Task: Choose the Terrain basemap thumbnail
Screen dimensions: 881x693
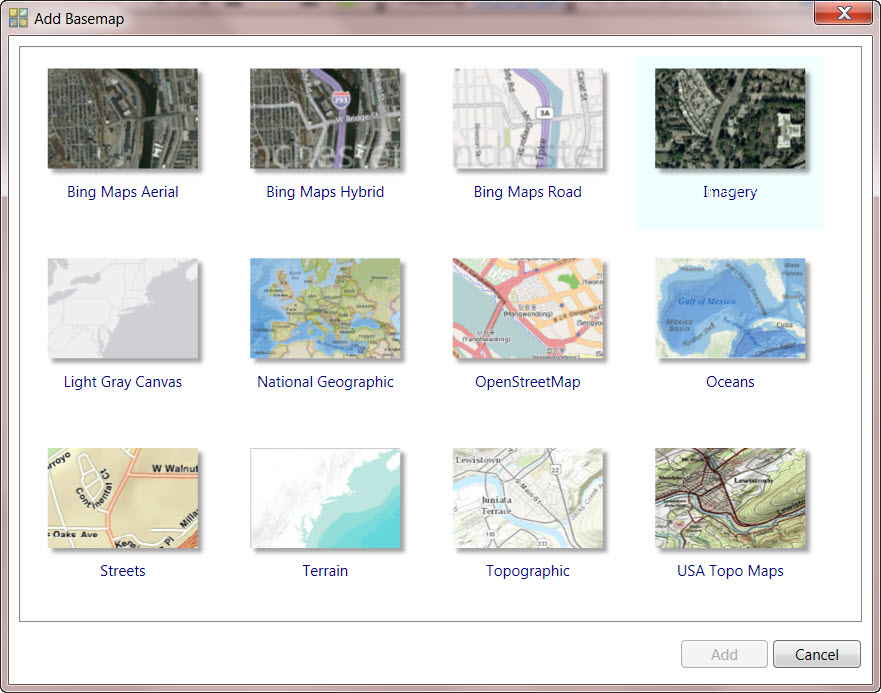Action: coord(325,498)
